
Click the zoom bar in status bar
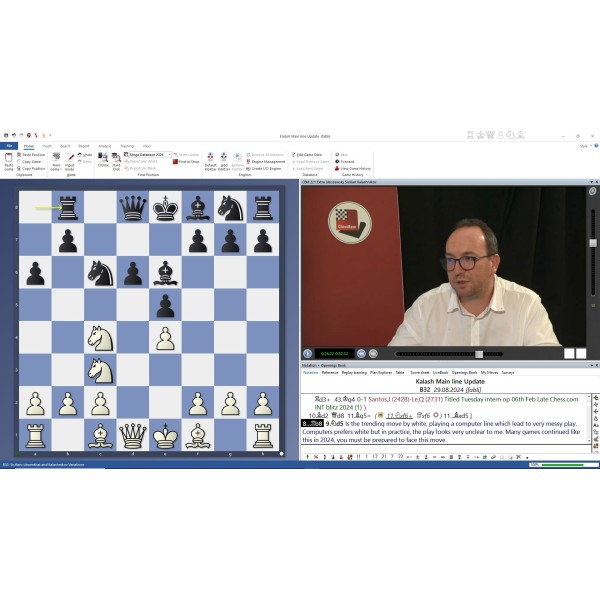pos(562,465)
